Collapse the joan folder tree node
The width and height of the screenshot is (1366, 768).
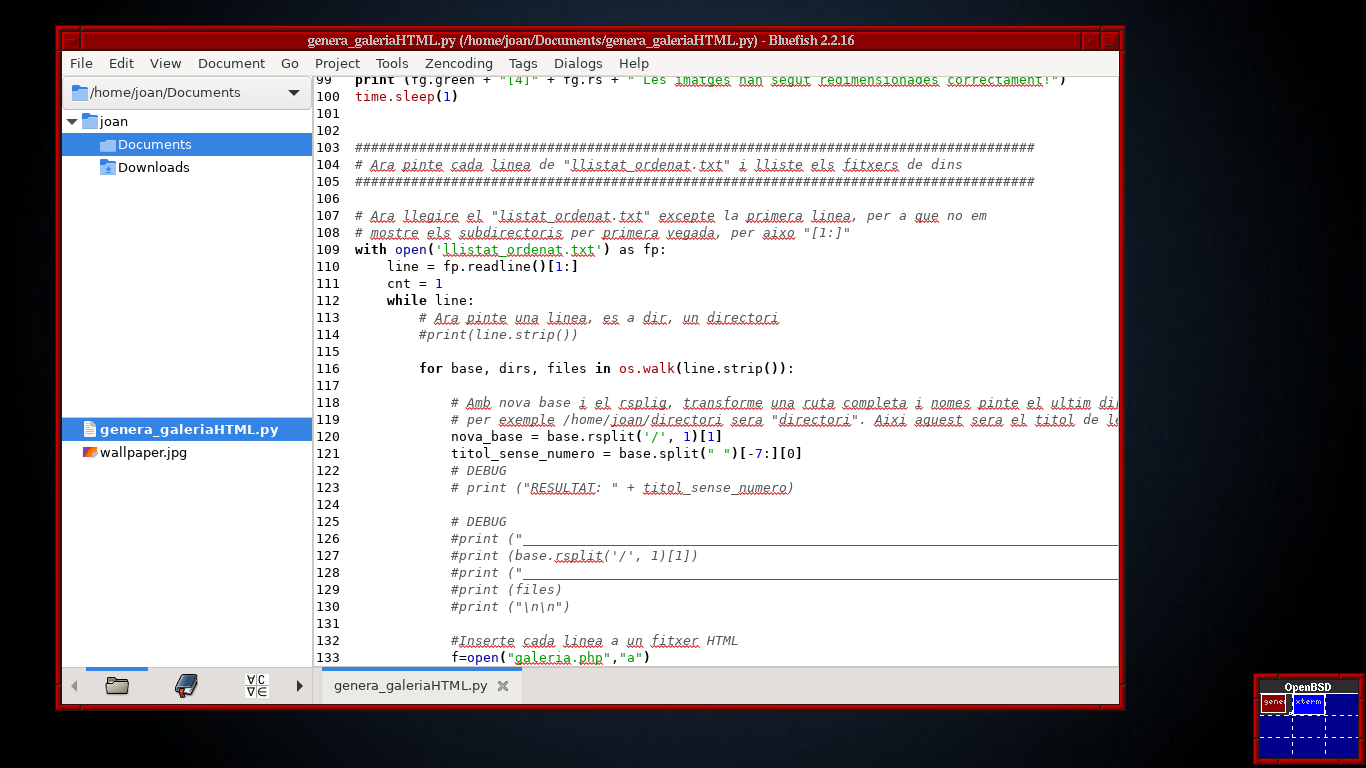72,121
